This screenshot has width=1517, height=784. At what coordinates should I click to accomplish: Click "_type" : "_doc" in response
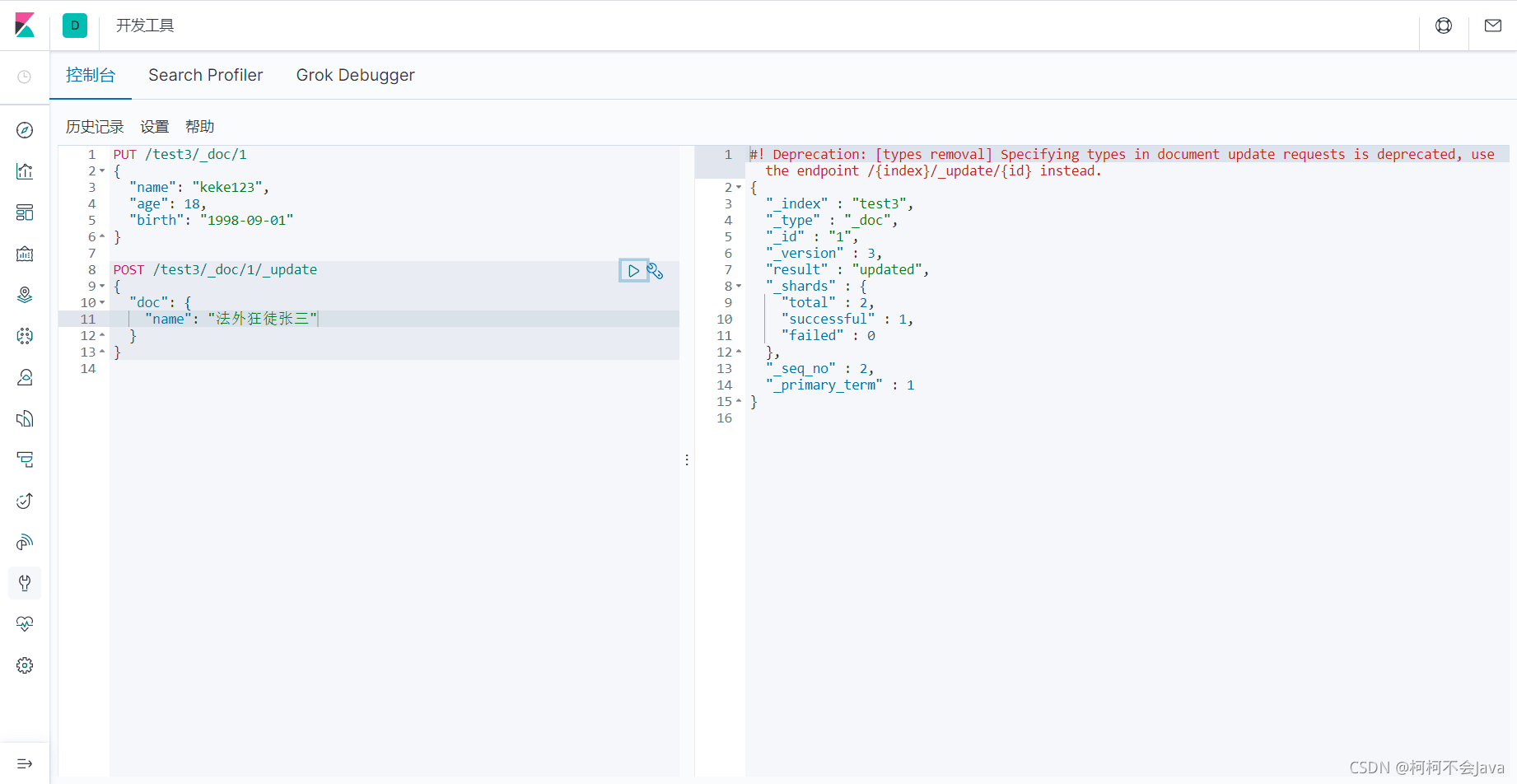pos(832,220)
